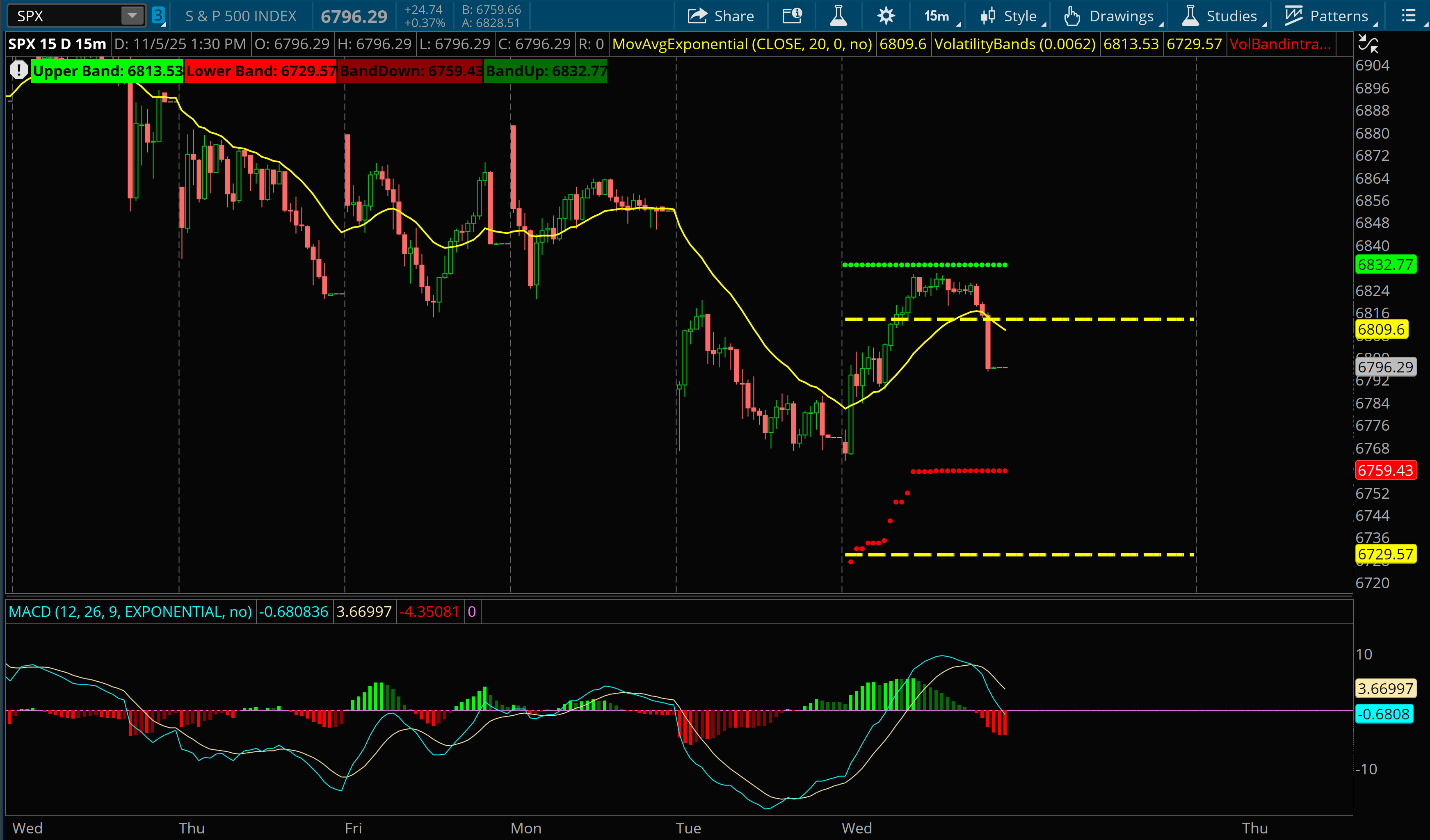This screenshot has height=840, width=1430.
Task: Click the yellow 6809.6 price axis bubble
Action: tap(1381, 329)
